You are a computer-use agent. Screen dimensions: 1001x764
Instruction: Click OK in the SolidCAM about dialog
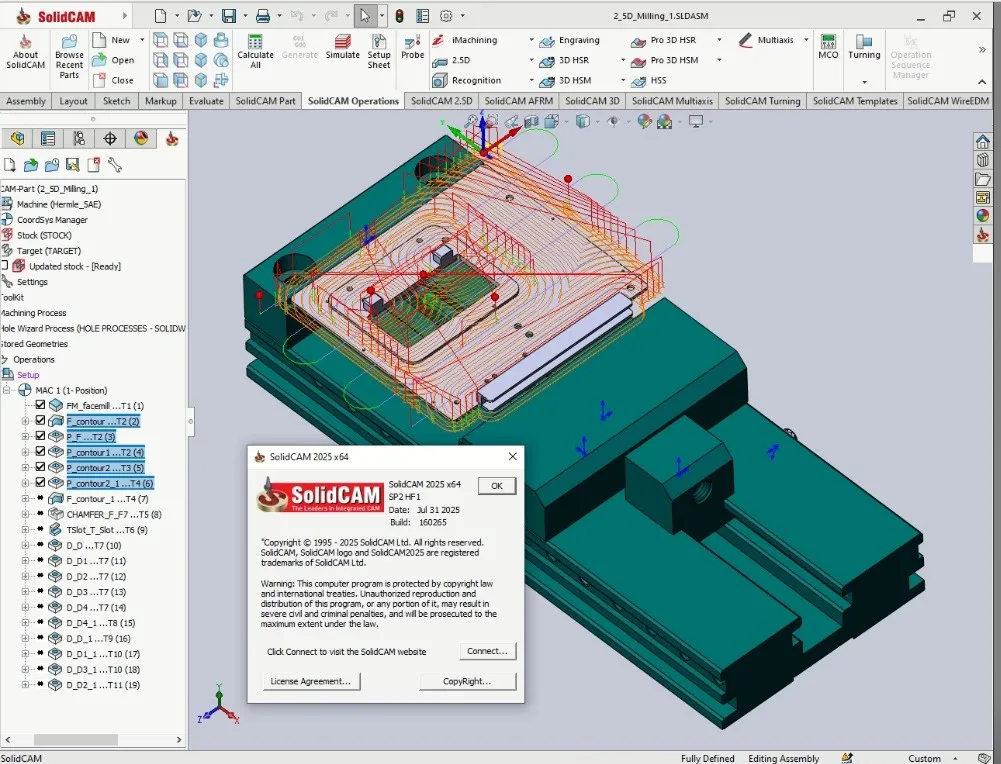click(x=497, y=486)
